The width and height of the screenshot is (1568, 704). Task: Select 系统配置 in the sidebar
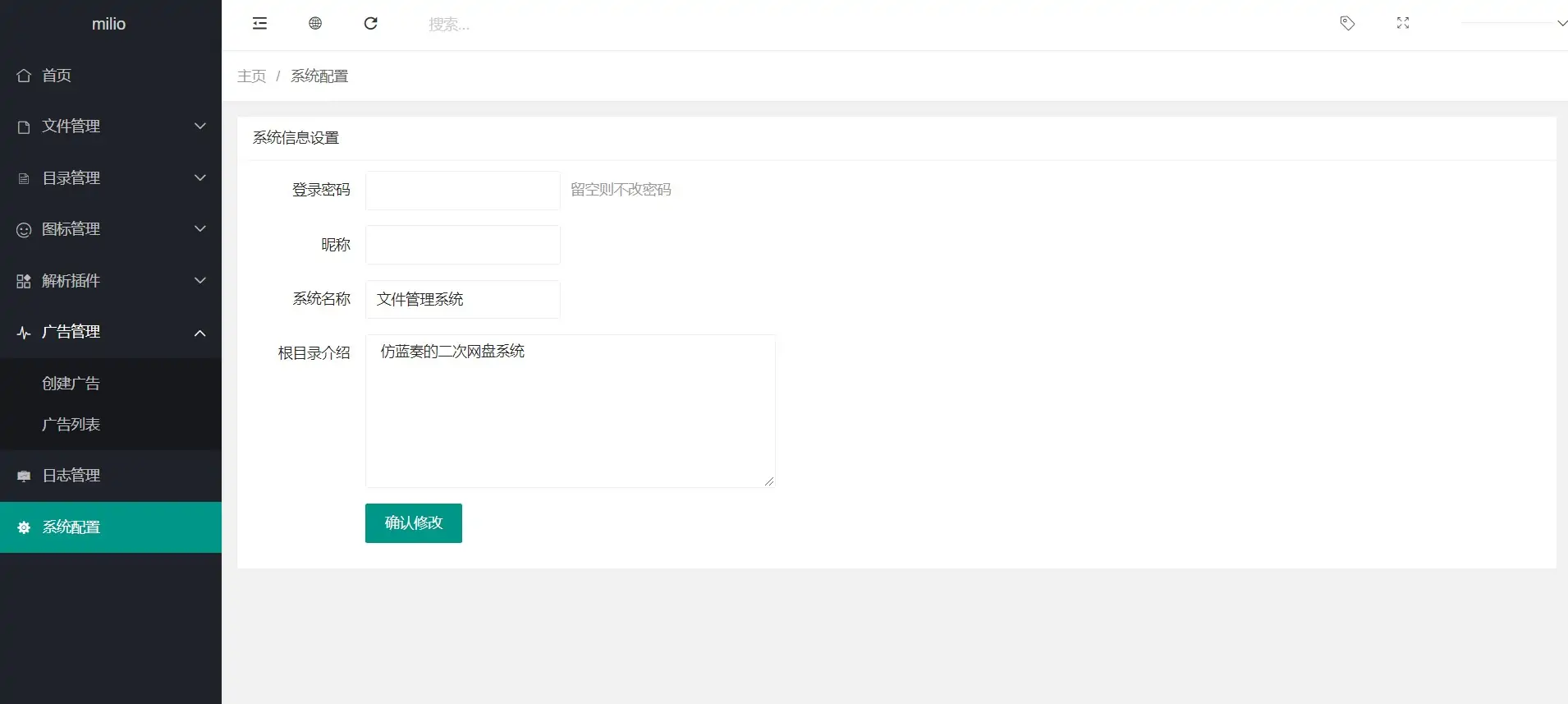(x=111, y=527)
